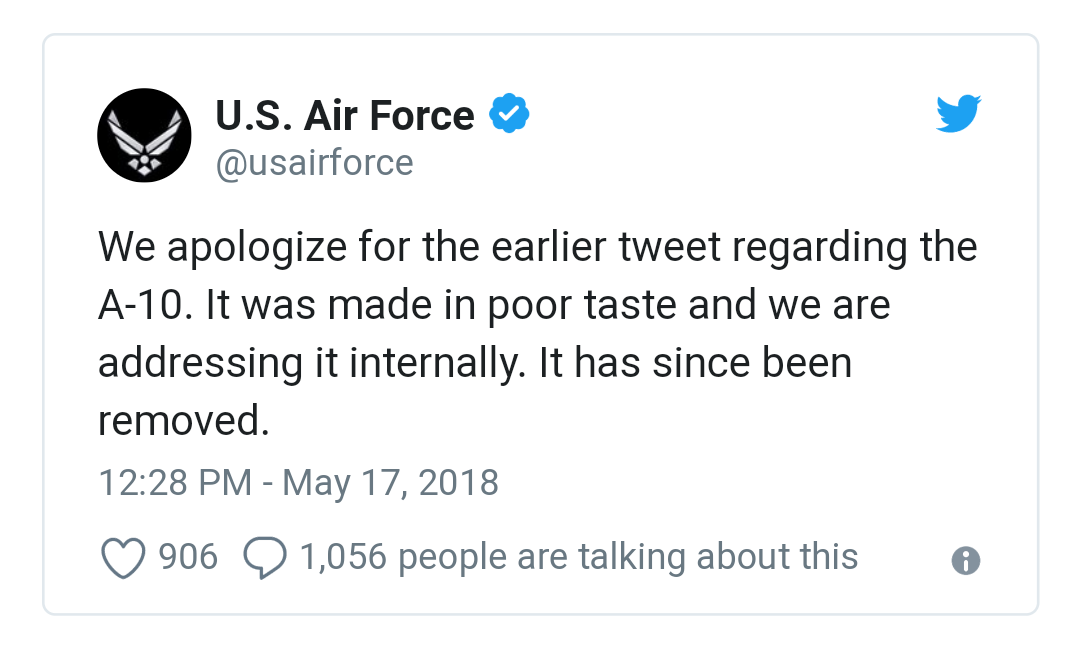
Task: Click the word 'A-10' in the tweet
Action: (147, 305)
